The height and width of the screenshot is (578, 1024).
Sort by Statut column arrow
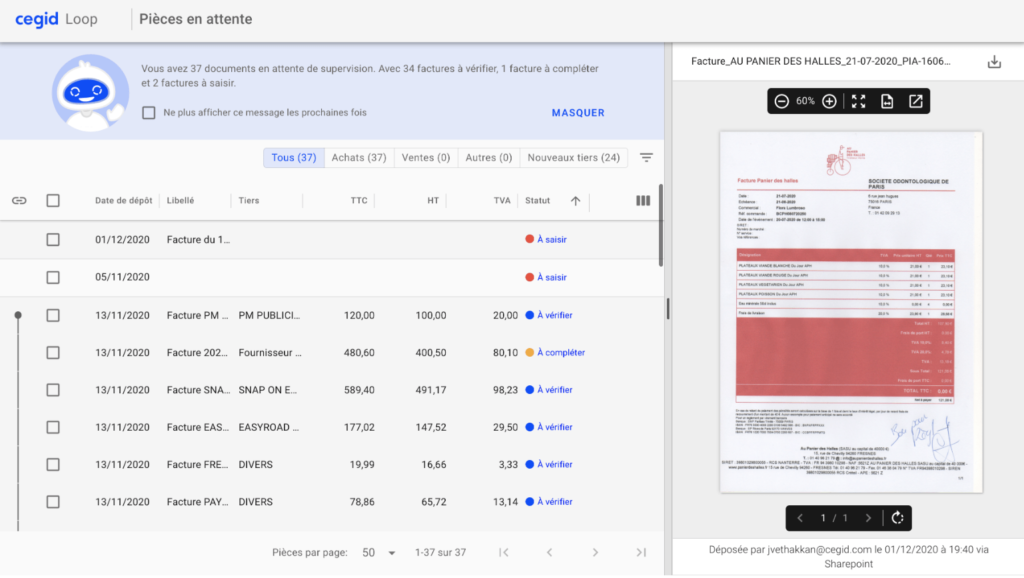click(x=575, y=201)
